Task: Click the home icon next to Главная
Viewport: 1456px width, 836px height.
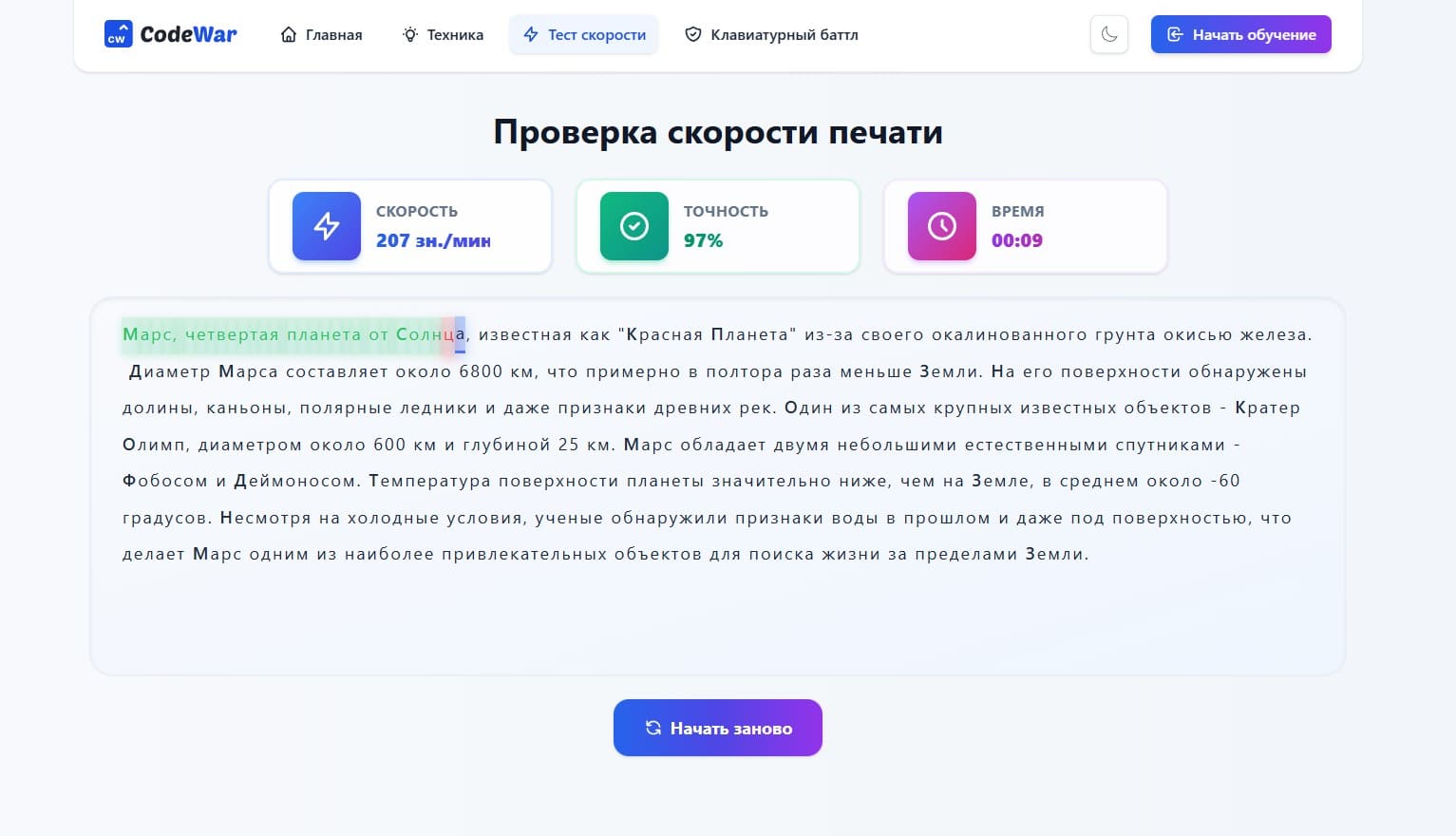Action: [x=288, y=33]
